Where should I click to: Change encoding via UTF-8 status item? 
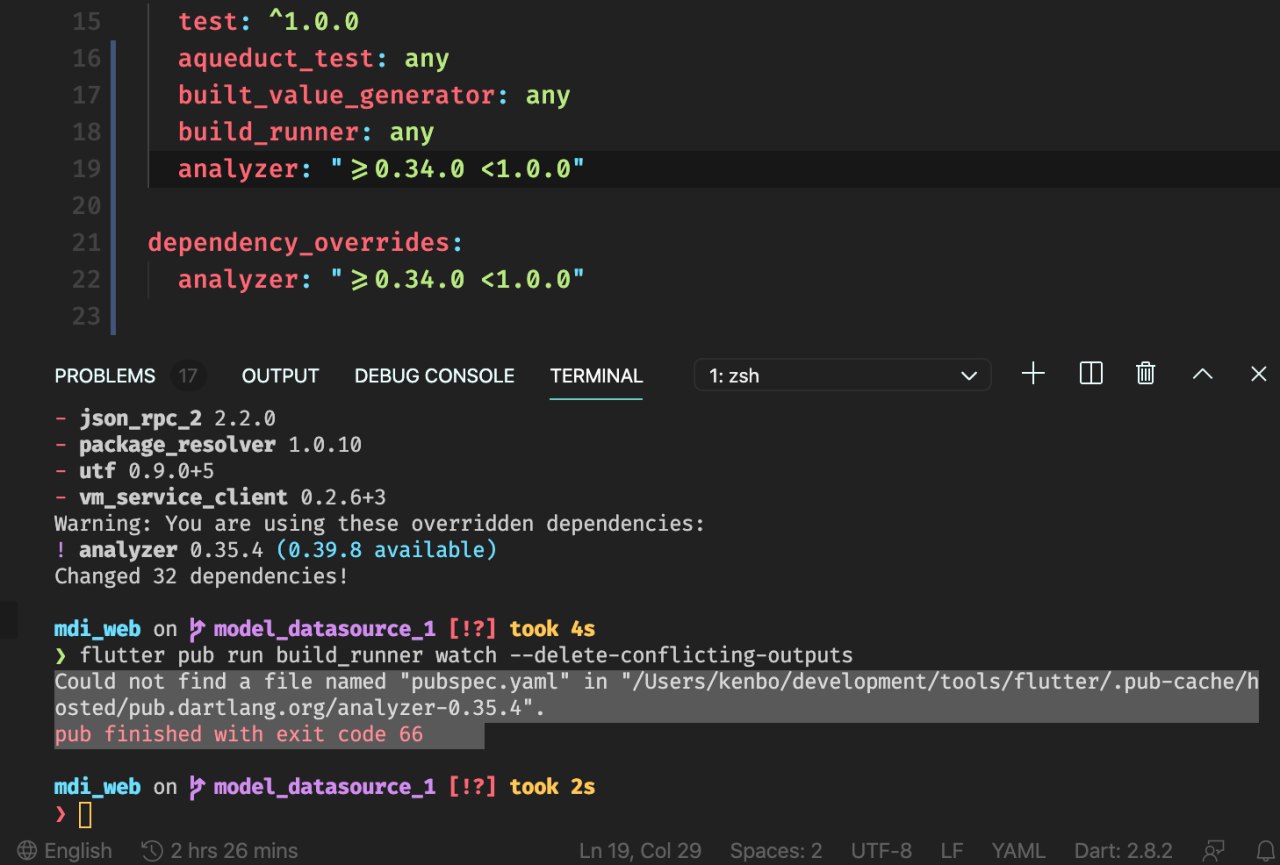coord(881,851)
